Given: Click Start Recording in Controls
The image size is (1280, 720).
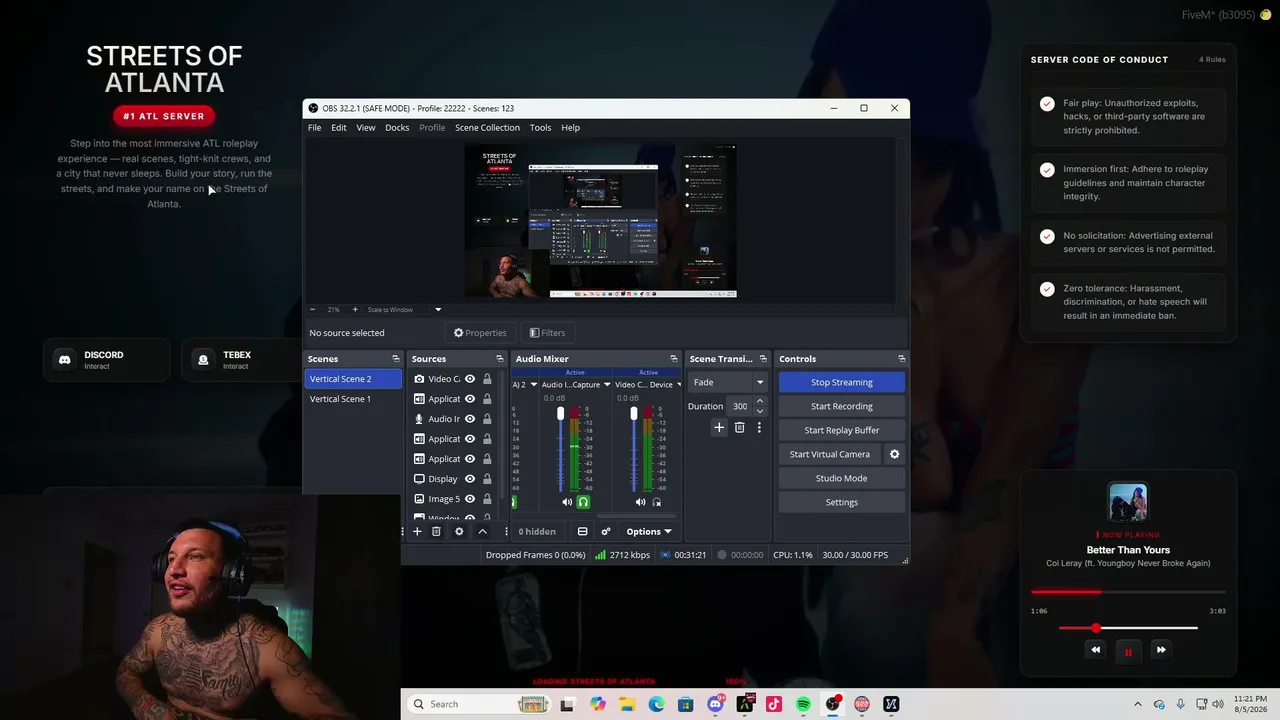Looking at the screenshot, I should pyautogui.click(x=842, y=406).
